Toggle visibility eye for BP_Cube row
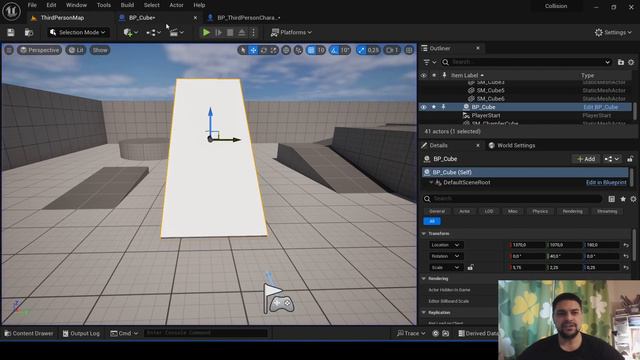 pos(424,107)
